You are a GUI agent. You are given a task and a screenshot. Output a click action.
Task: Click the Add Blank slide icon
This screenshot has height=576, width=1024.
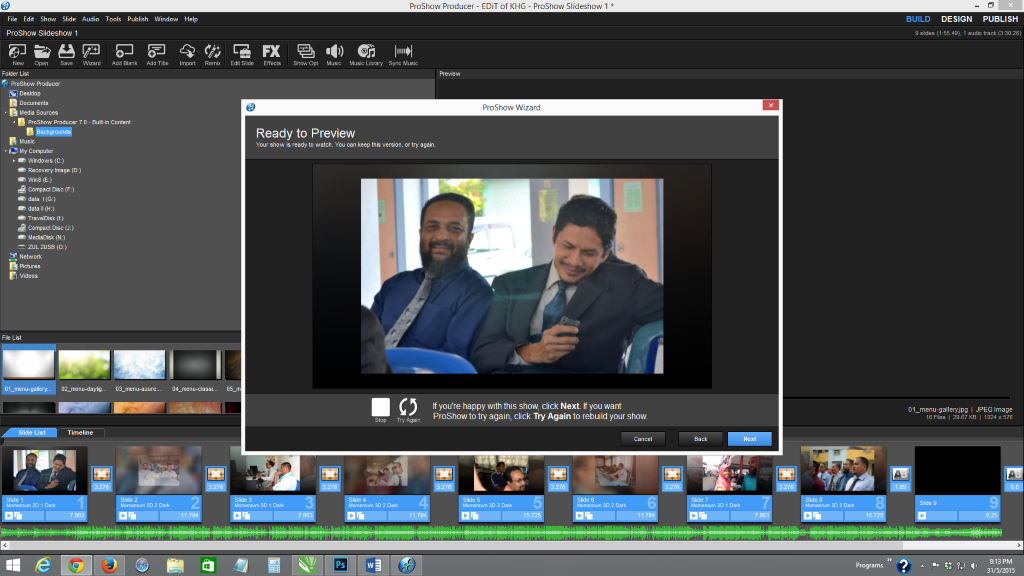[124, 54]
